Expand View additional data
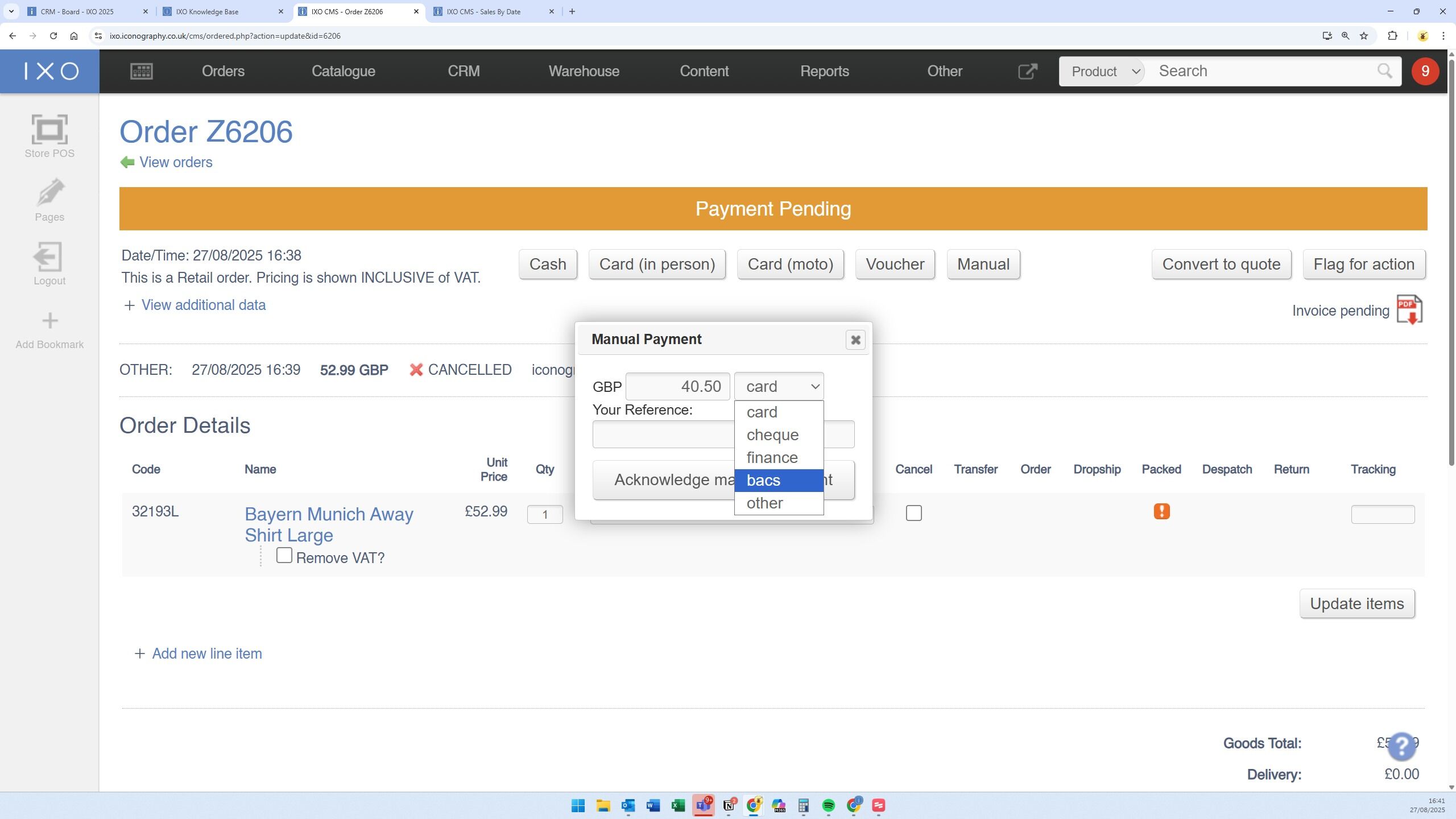The image size is (1456, 819). pyautogui.click(x=202, y=305)
